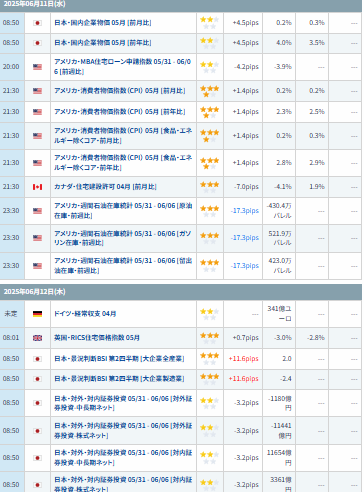This screenshot has height=492, width=364.
Task: Click Germany flag beside 経常収支 04月 row
Action: (x=37, y=314)
